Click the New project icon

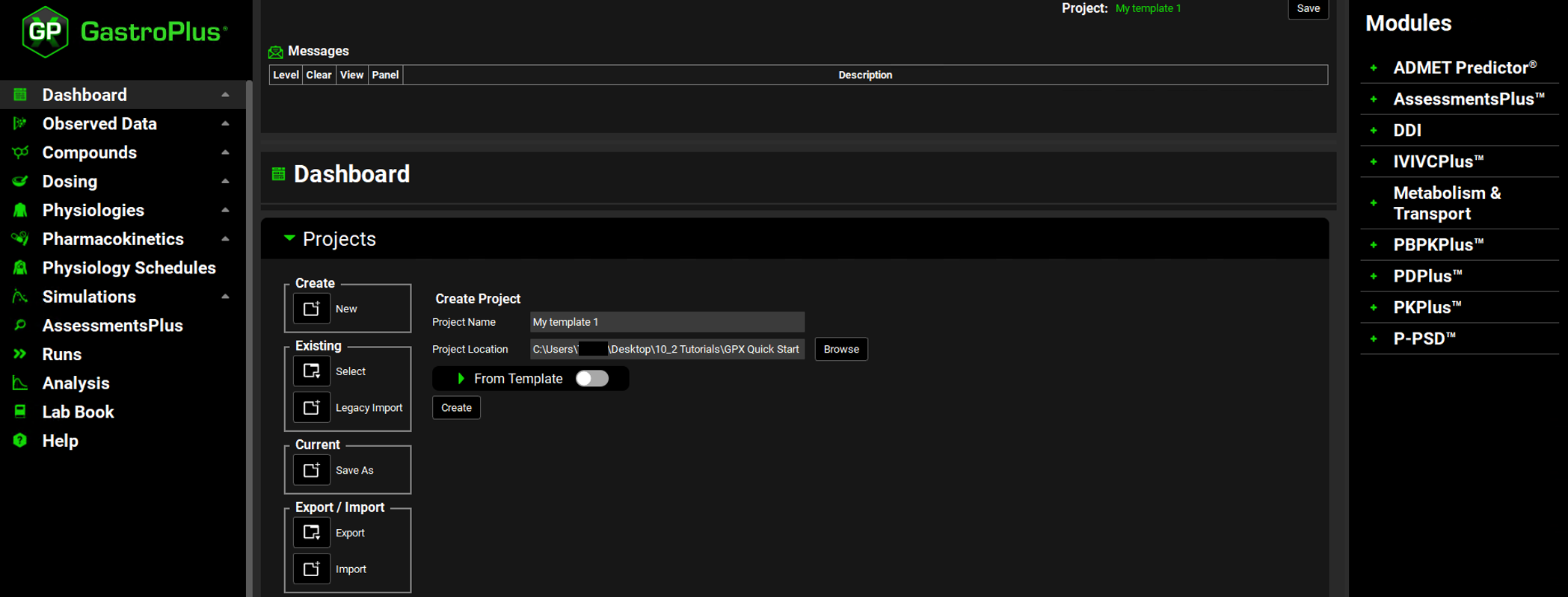pos(311,309)
